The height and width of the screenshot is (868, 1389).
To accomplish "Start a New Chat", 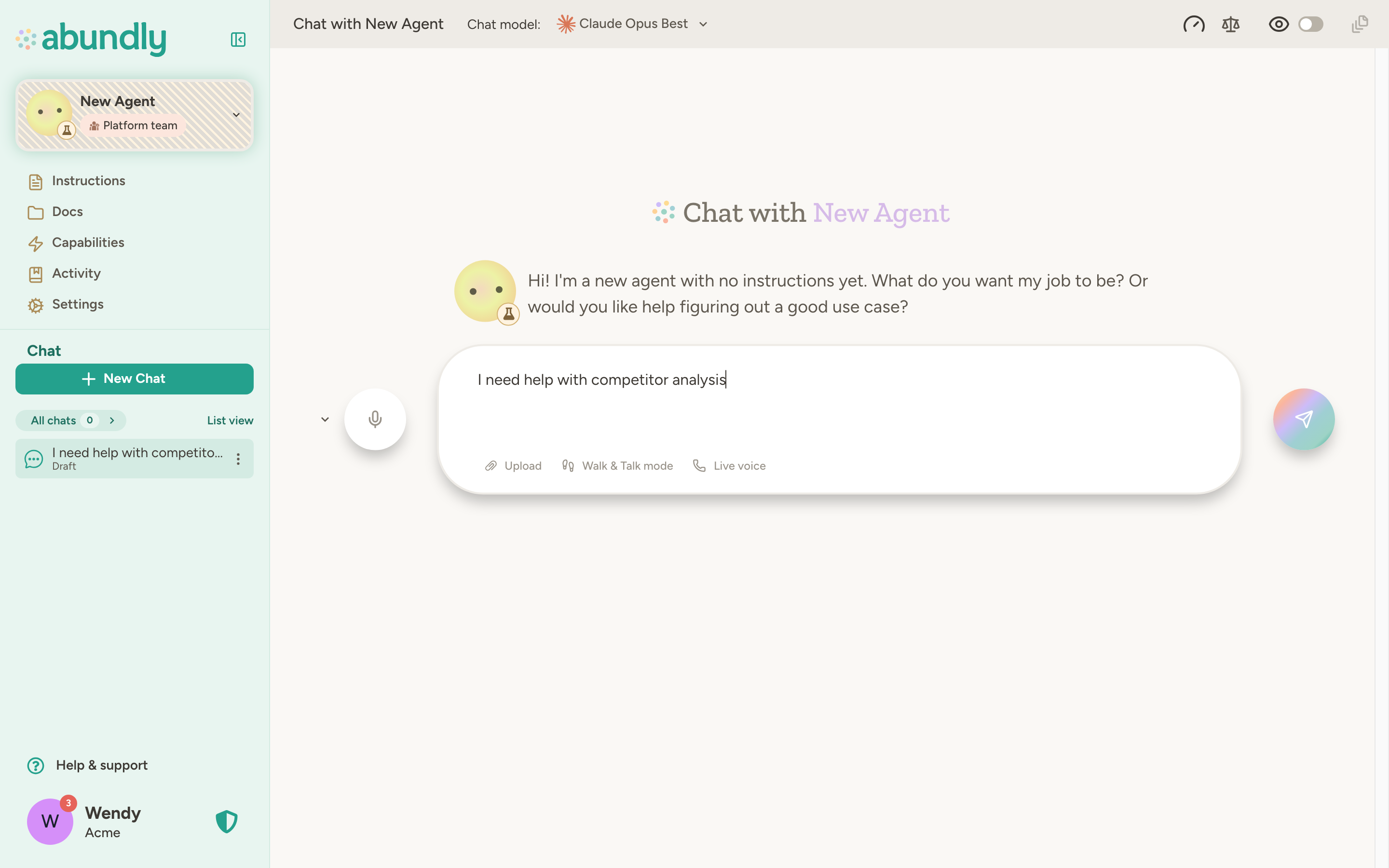I will click(x=134, y=379).
